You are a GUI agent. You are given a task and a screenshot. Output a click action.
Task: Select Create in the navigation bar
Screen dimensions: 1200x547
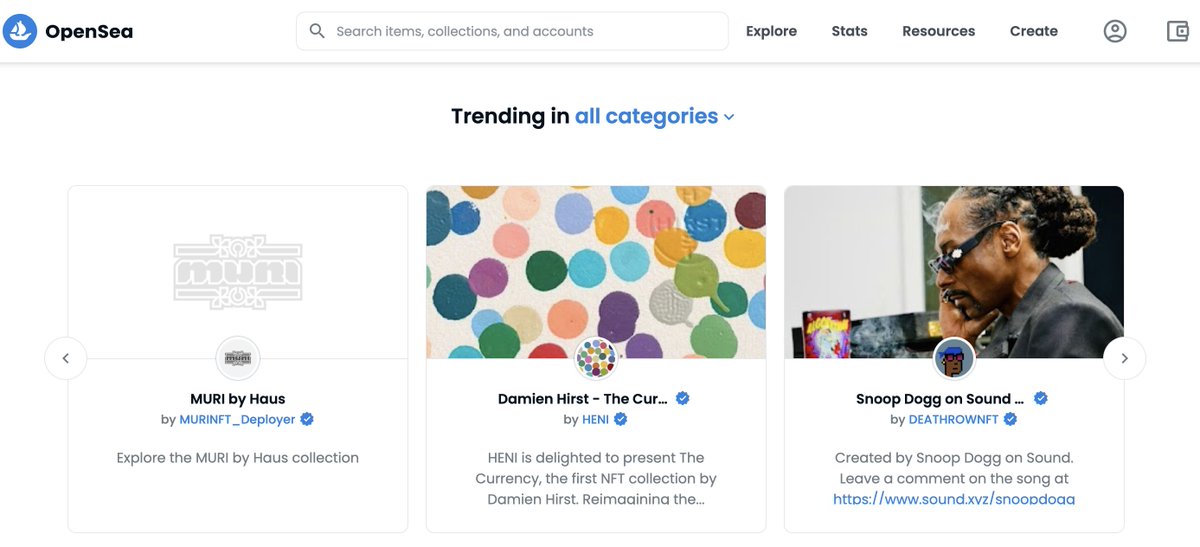coord(1034,31)
